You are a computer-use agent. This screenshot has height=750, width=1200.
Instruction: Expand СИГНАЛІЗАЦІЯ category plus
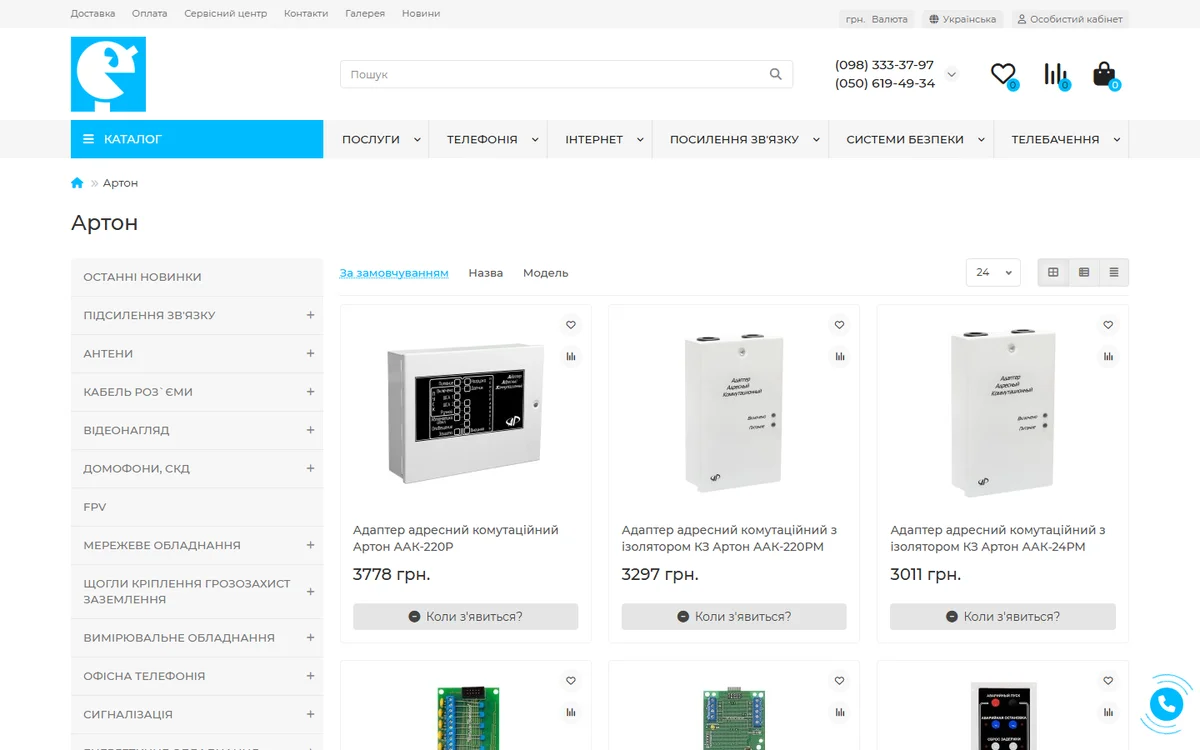tap(310, 714)
